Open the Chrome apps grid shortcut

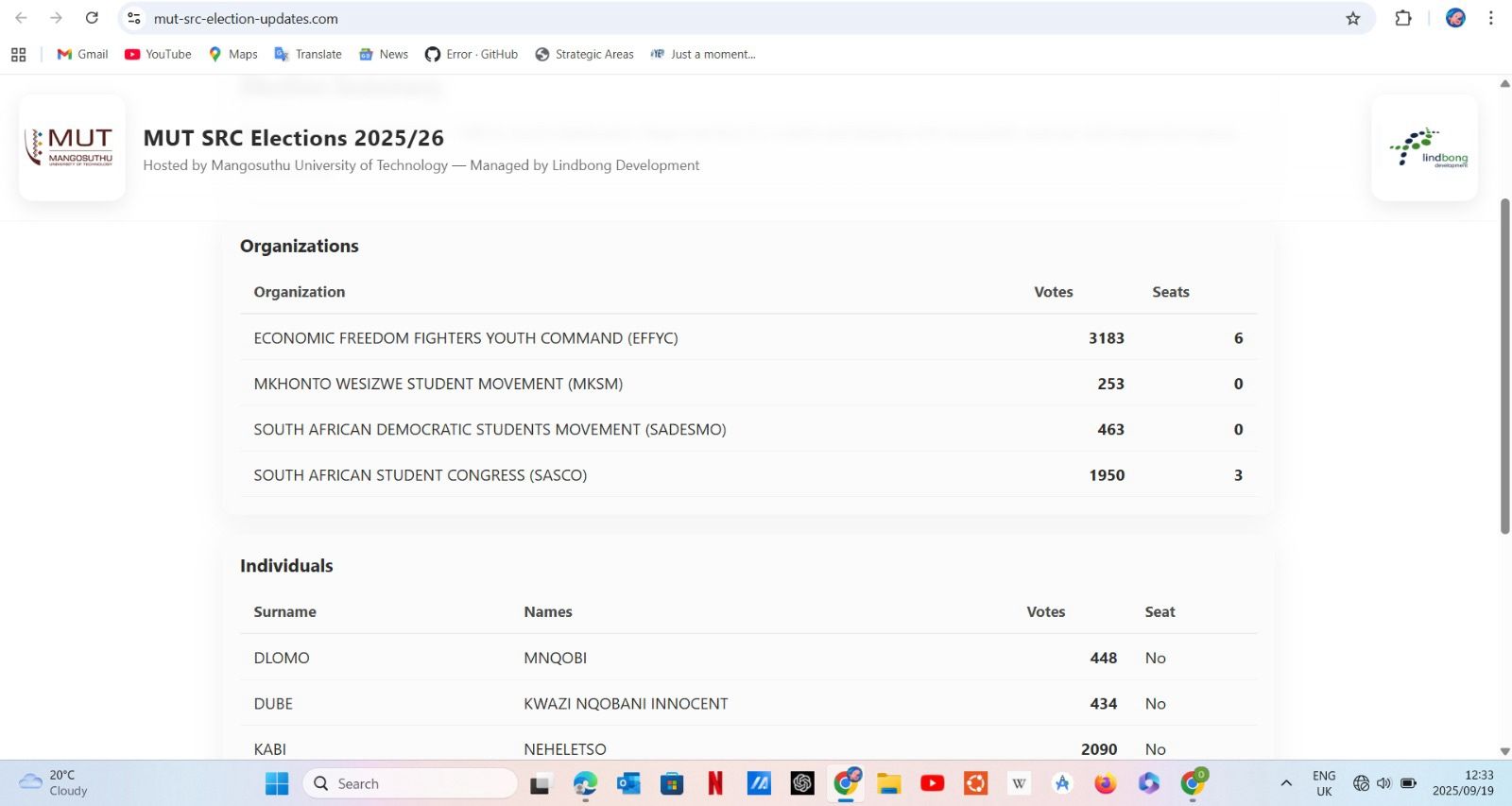point(18,55)
